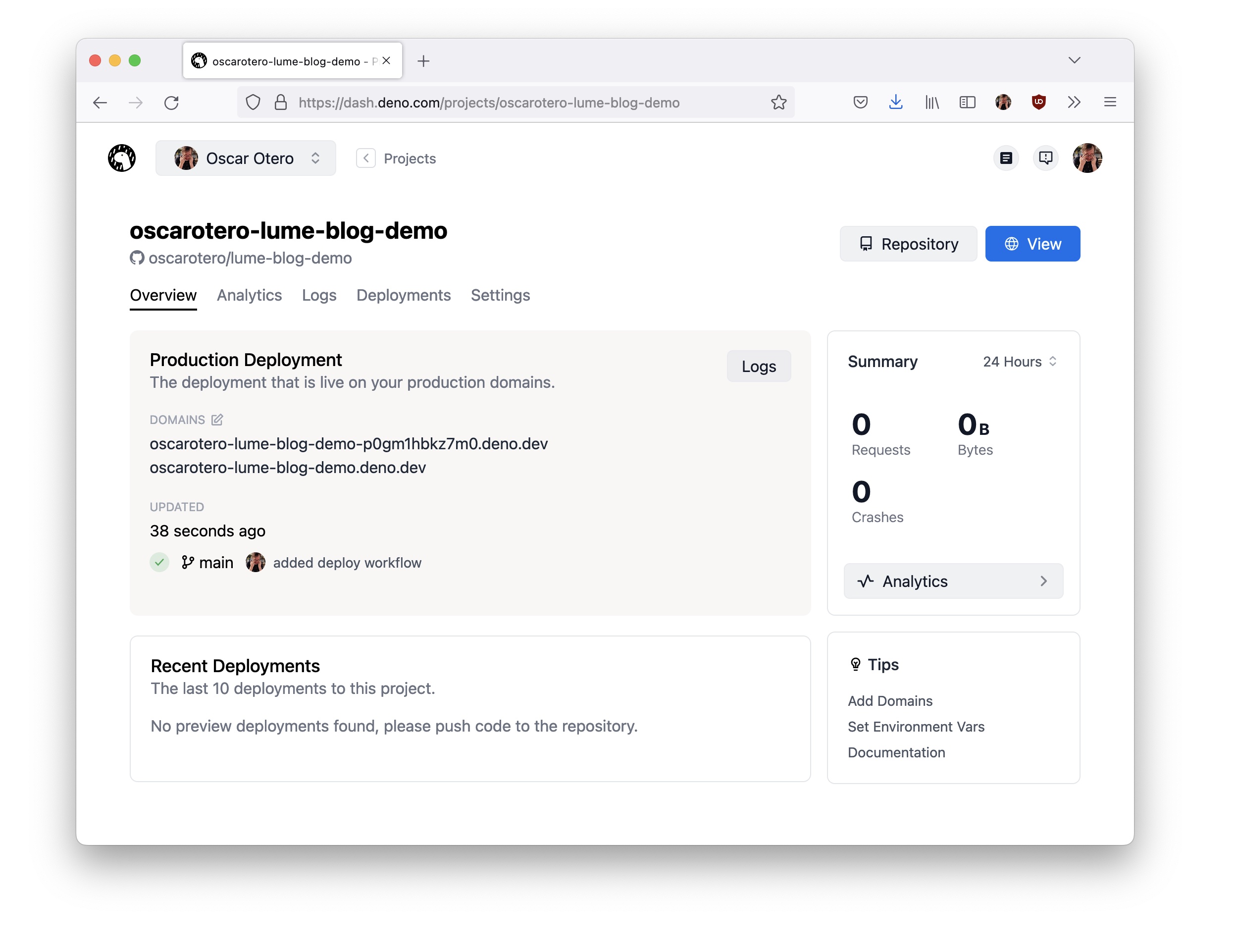Open the docs icon in top bar
Image resolution: width=1238 pixels, height=952 pixels.
pos(1006,158)
